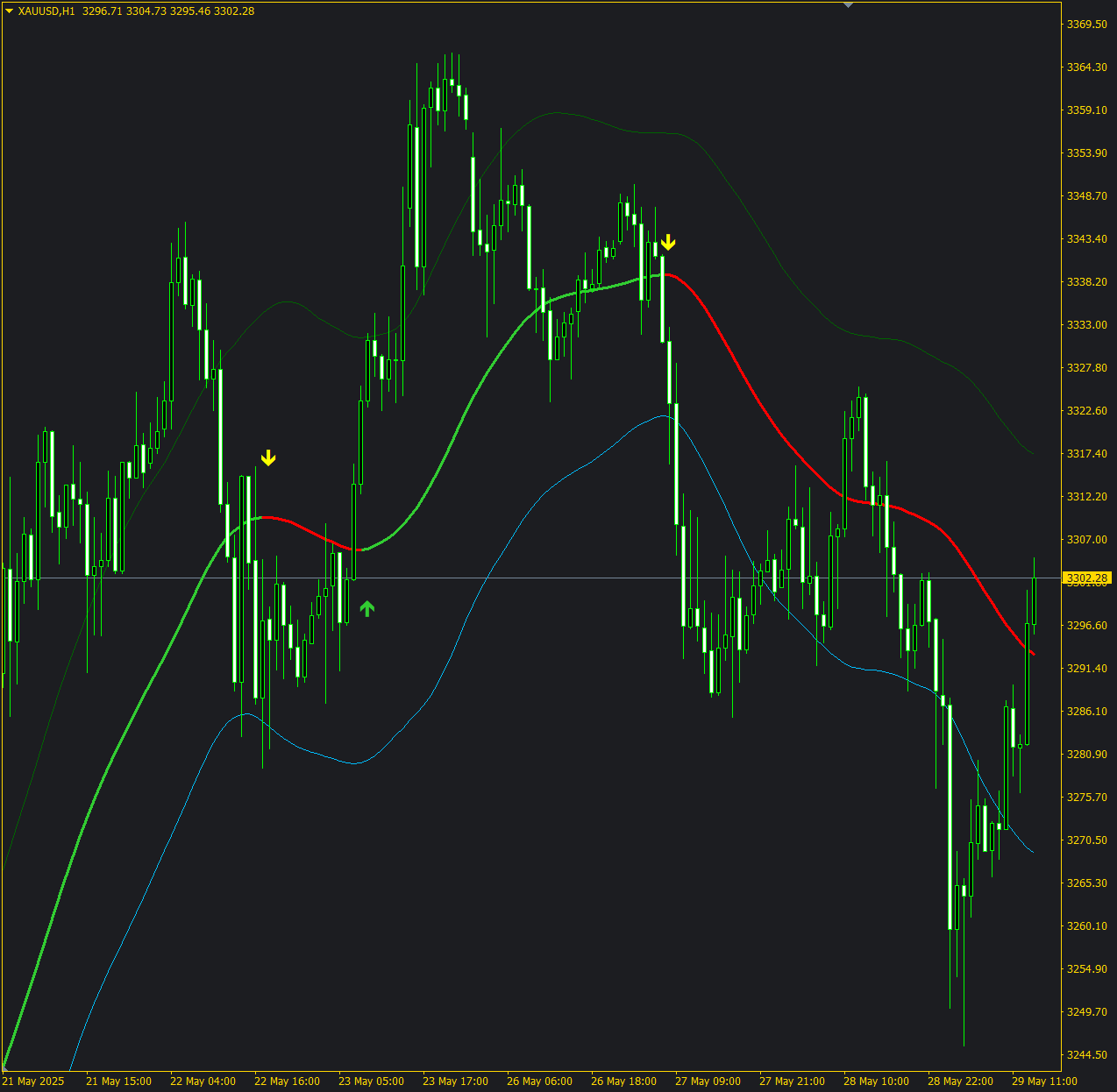
Task: Click the 3260.10 price scale label
Action: [x=1086, y=926]
